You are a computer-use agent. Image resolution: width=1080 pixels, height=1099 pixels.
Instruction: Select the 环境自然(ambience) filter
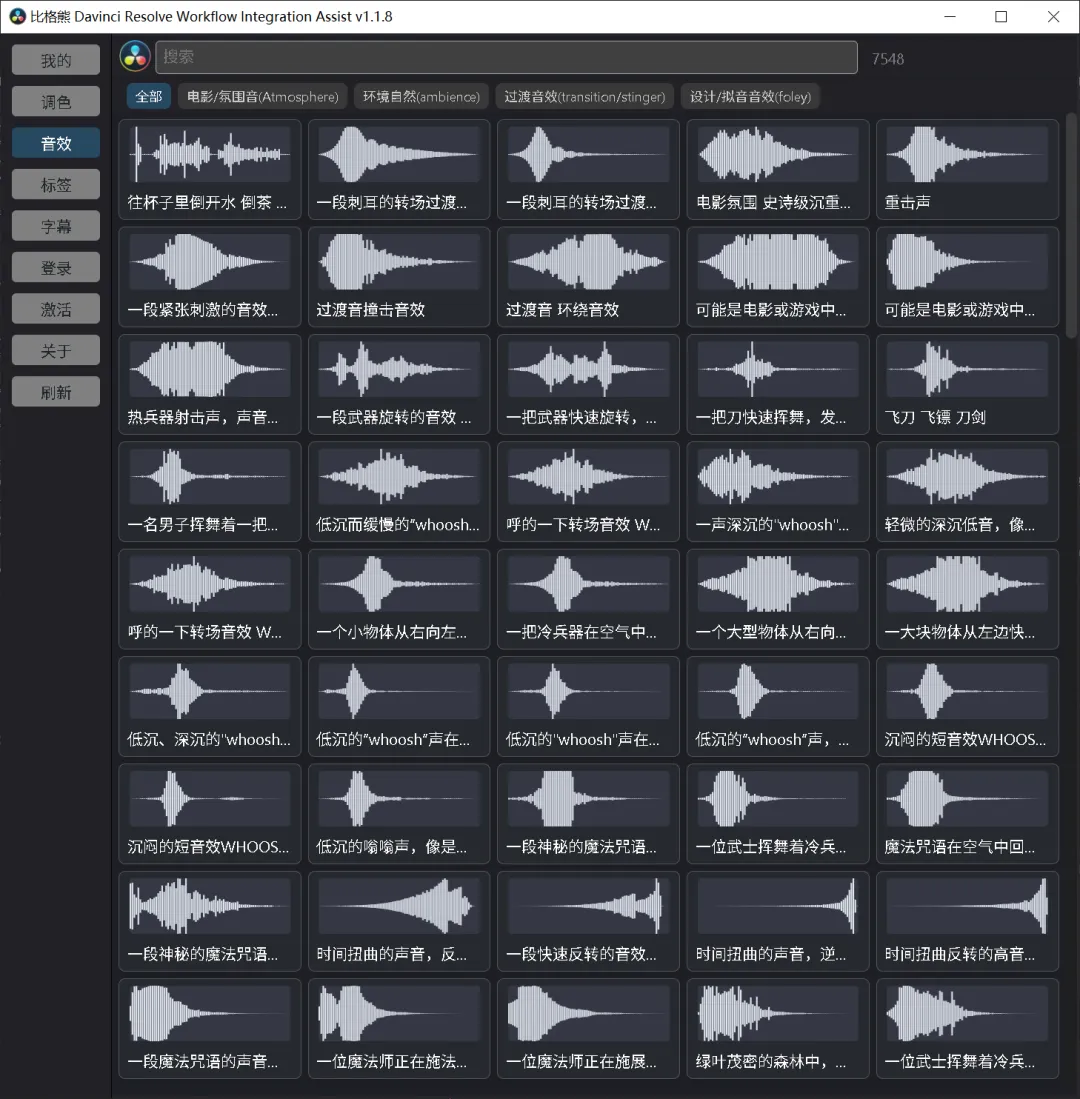pos(421,97)
